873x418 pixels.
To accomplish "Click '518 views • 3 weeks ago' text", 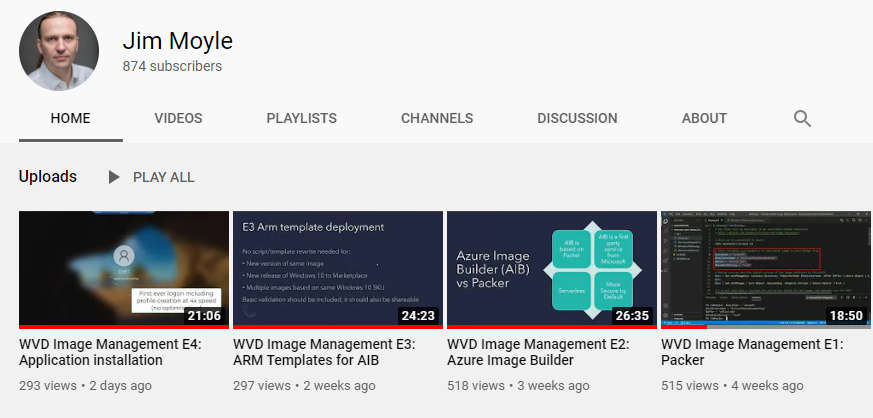I will point(518,386).
